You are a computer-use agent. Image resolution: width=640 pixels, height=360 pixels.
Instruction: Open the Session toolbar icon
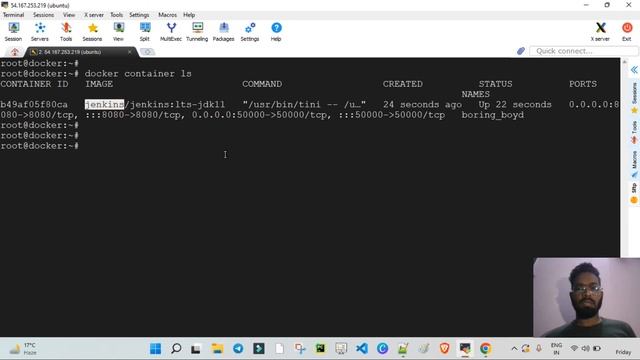click(13, 32)
